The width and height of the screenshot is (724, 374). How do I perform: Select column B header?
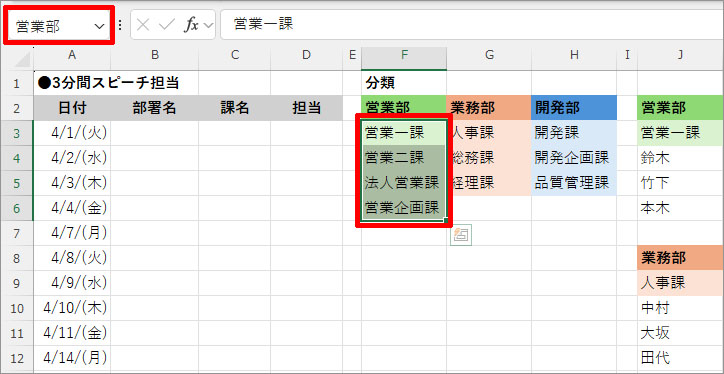[155, 55]
